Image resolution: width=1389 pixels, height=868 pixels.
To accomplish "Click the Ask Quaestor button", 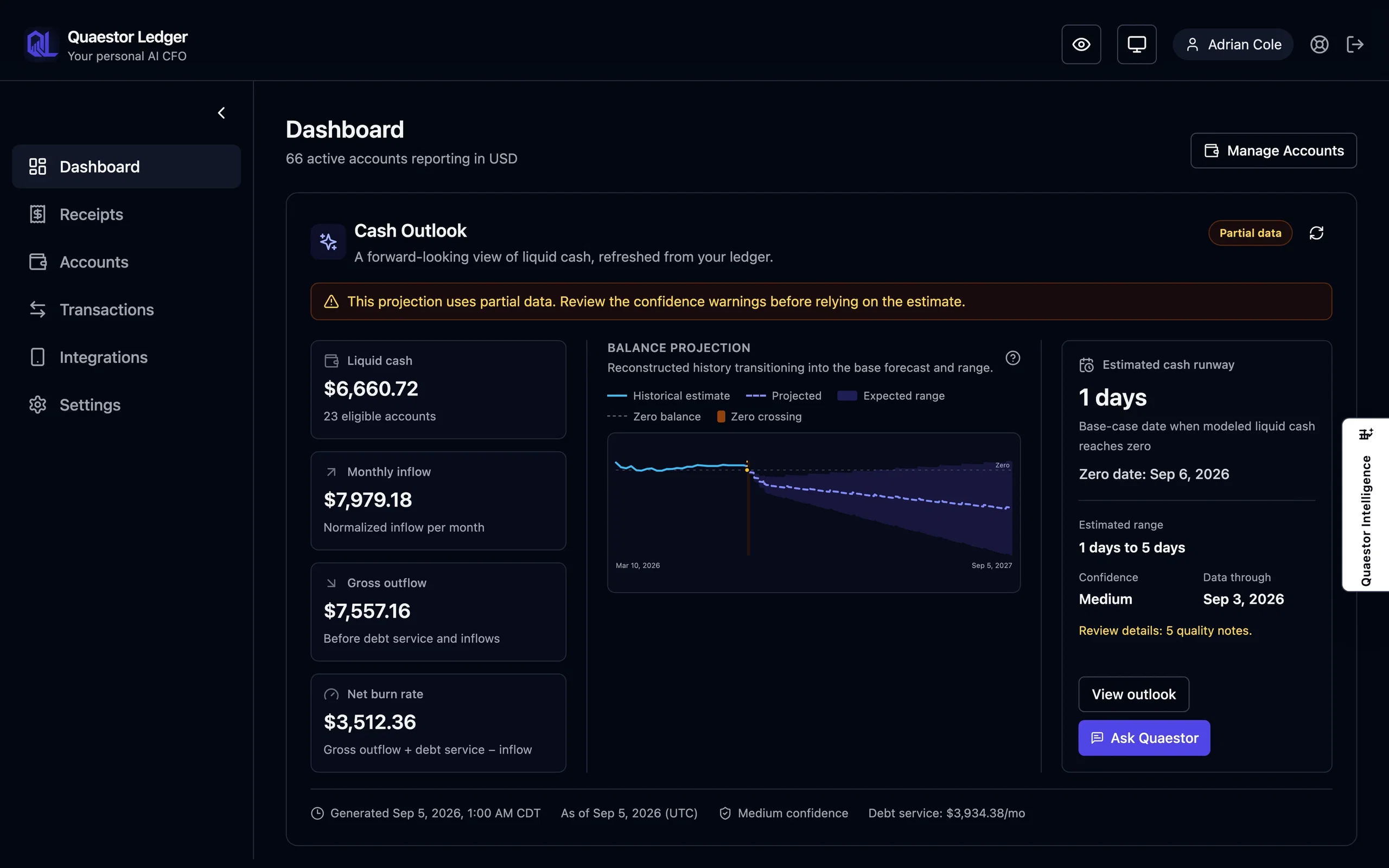I will coord(1144,738).
